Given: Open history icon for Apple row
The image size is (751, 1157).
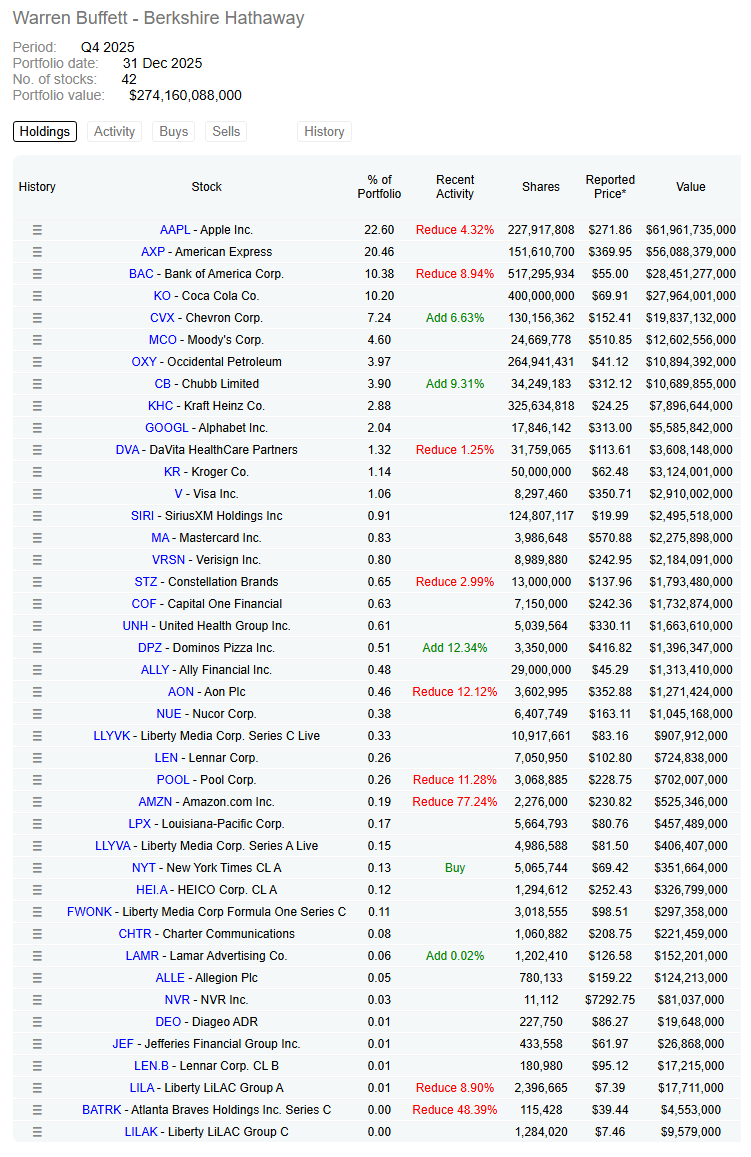Looking at the screenshot, I should tap(37, 230).
